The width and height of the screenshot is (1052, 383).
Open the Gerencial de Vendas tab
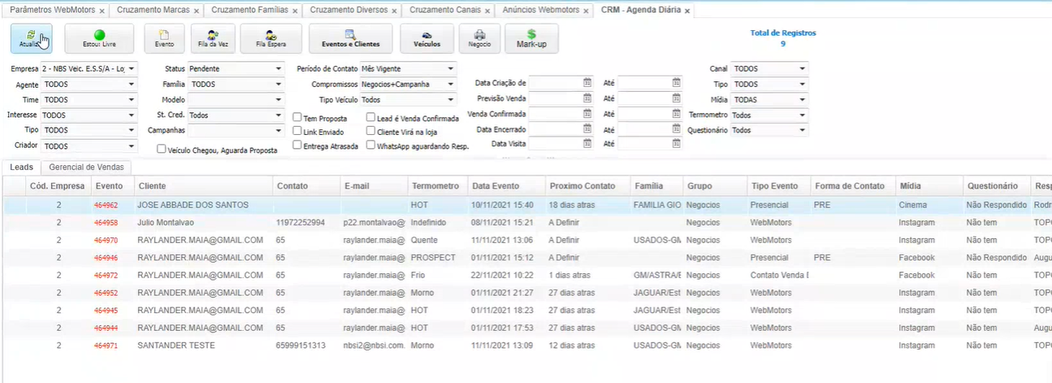[87, 167]
